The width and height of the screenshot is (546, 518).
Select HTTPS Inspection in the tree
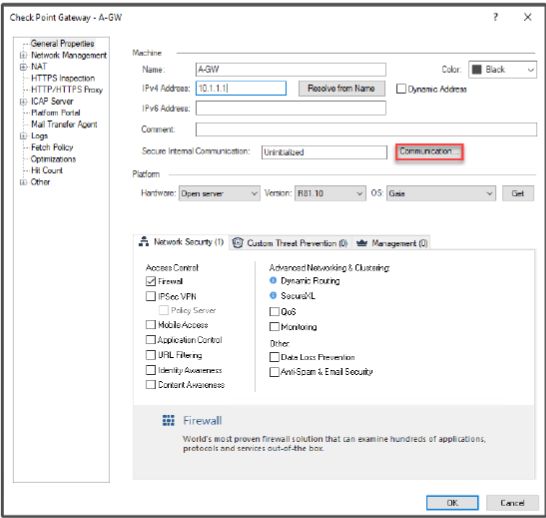coord(63,78)
